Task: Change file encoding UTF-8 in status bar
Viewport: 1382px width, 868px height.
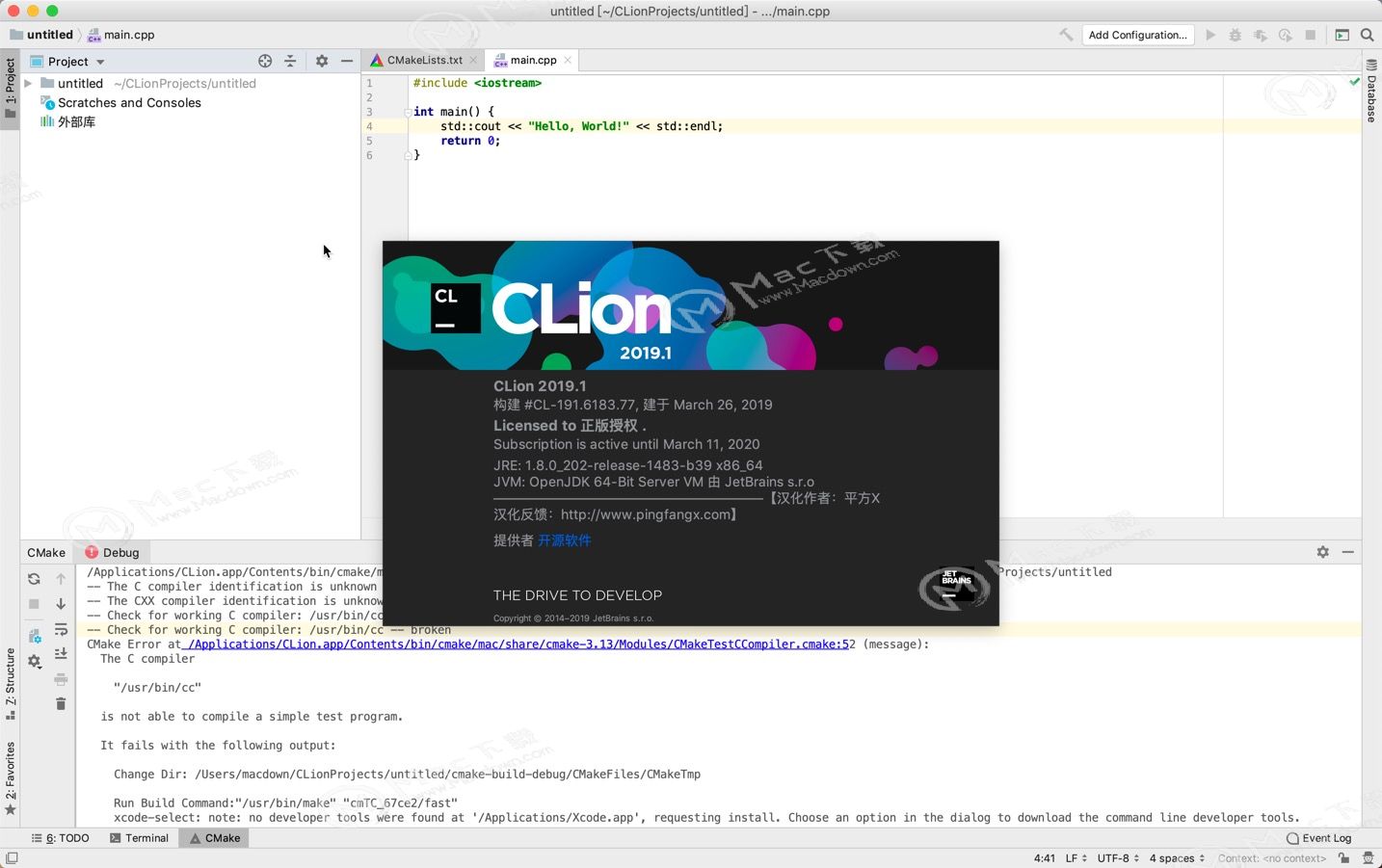Action: tap(1118, 858)
